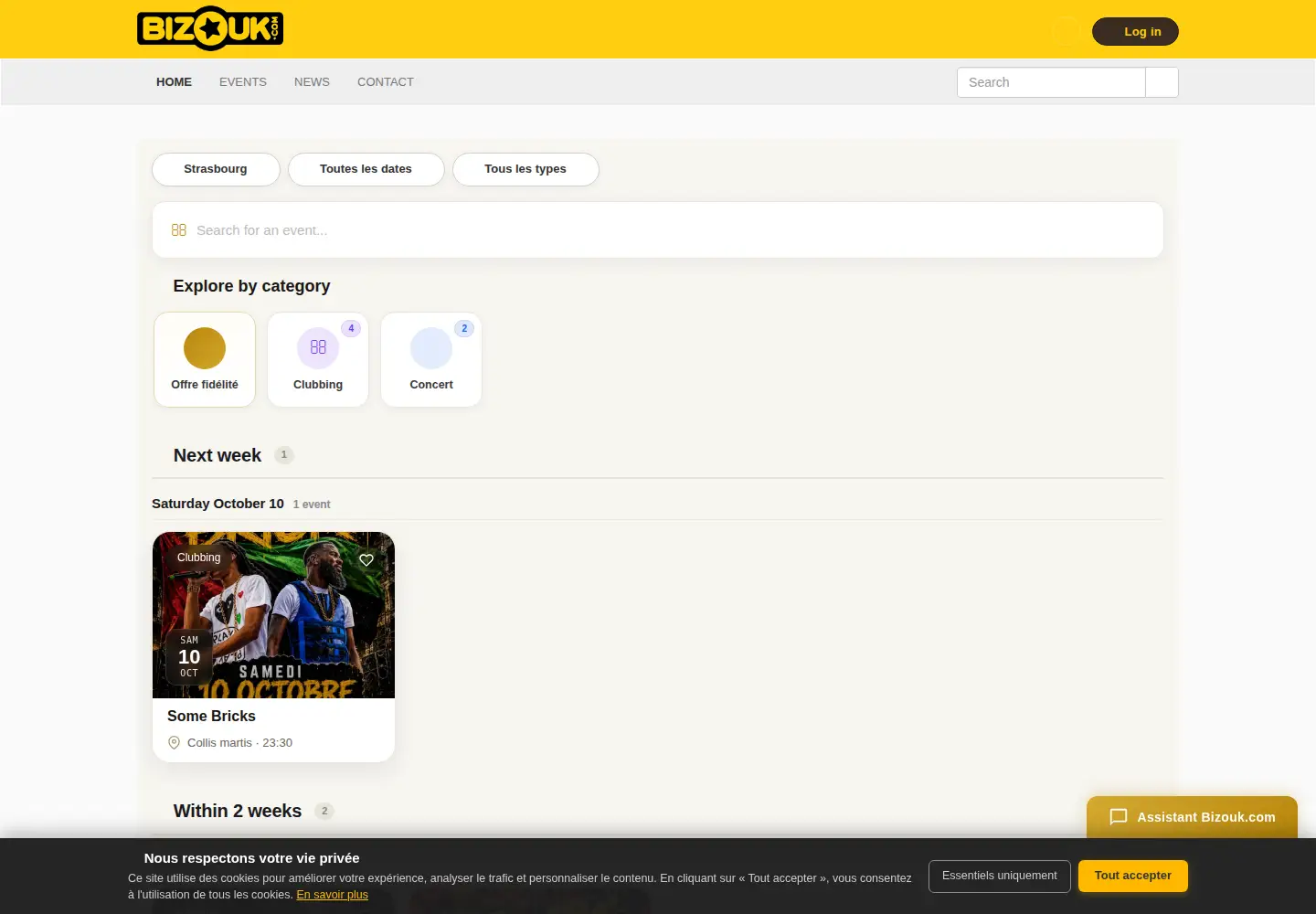This screenshot has width=1316, height=914.
Task: Go to the HOME menu item
Action: (x=174, y=82)
